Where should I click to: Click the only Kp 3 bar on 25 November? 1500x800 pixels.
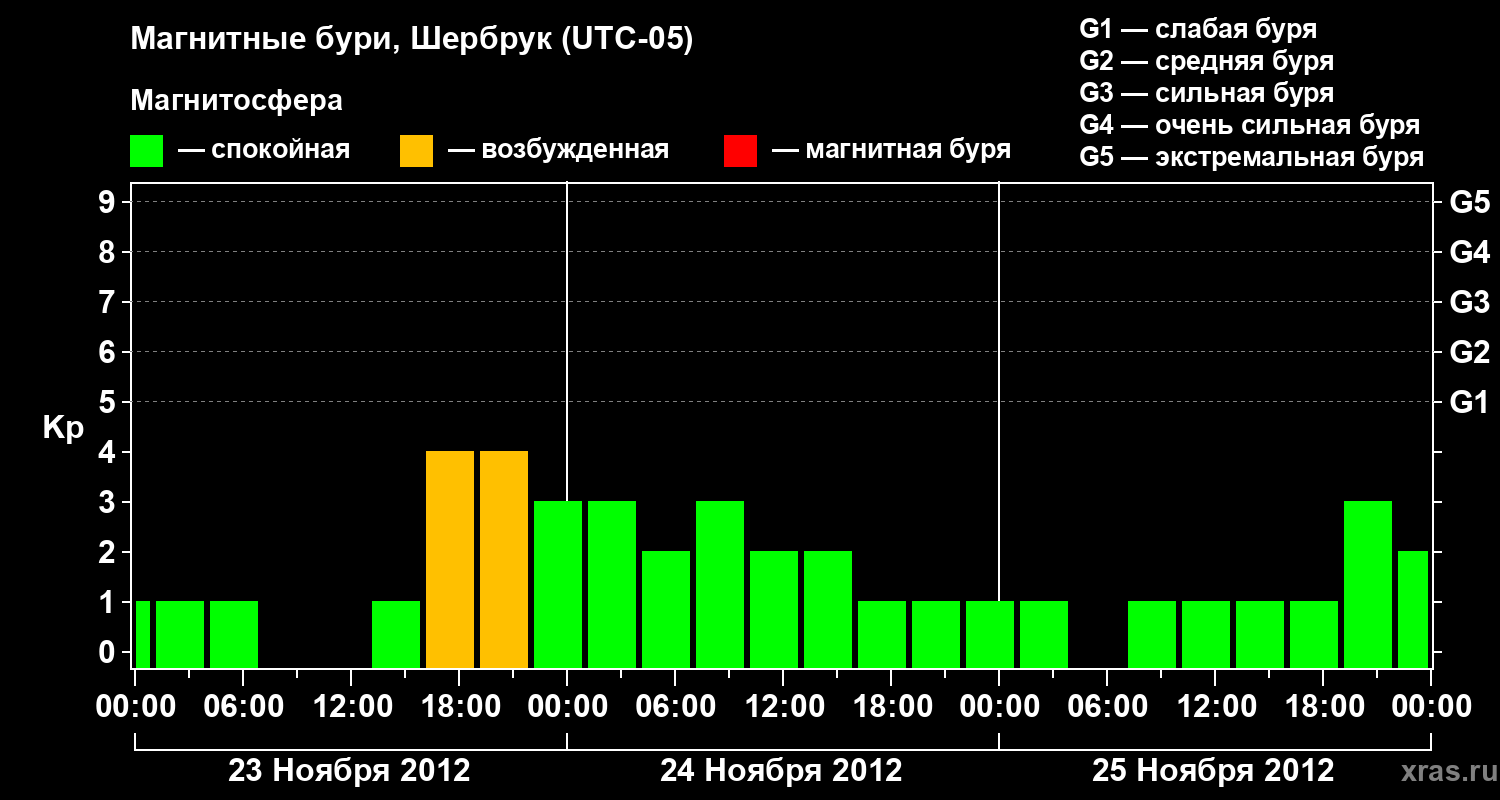(x=1368, y=584)
